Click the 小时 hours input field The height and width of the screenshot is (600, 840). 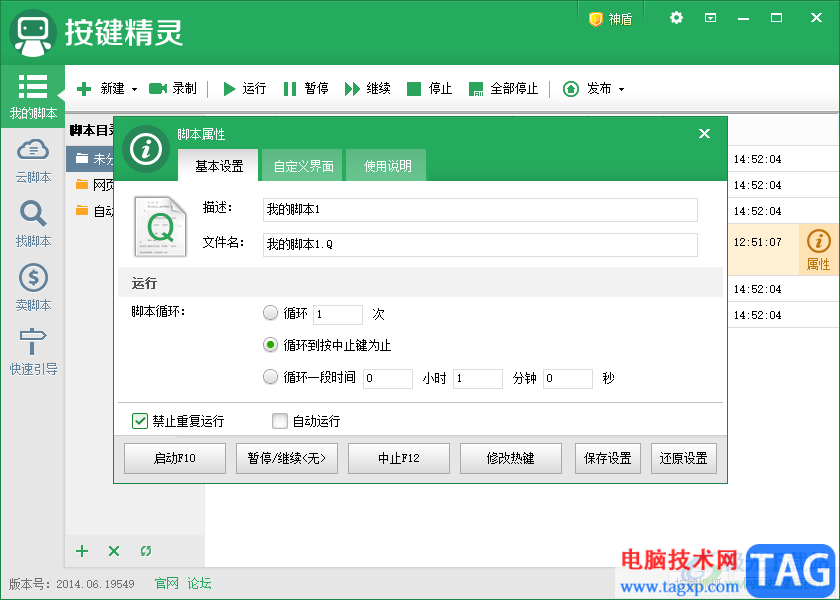click(x=388, y=378)
